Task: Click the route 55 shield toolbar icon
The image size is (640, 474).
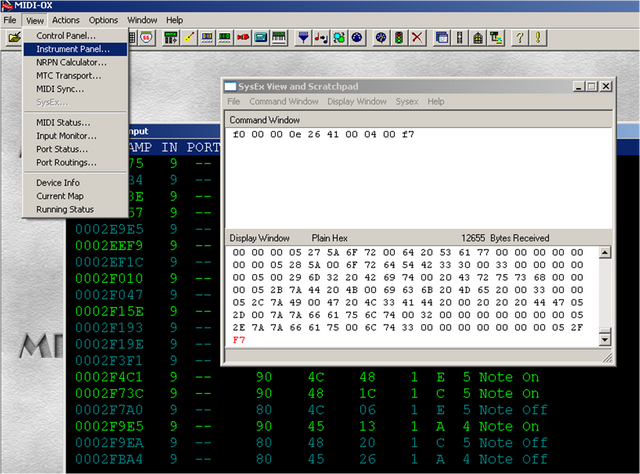Action: 147,38
